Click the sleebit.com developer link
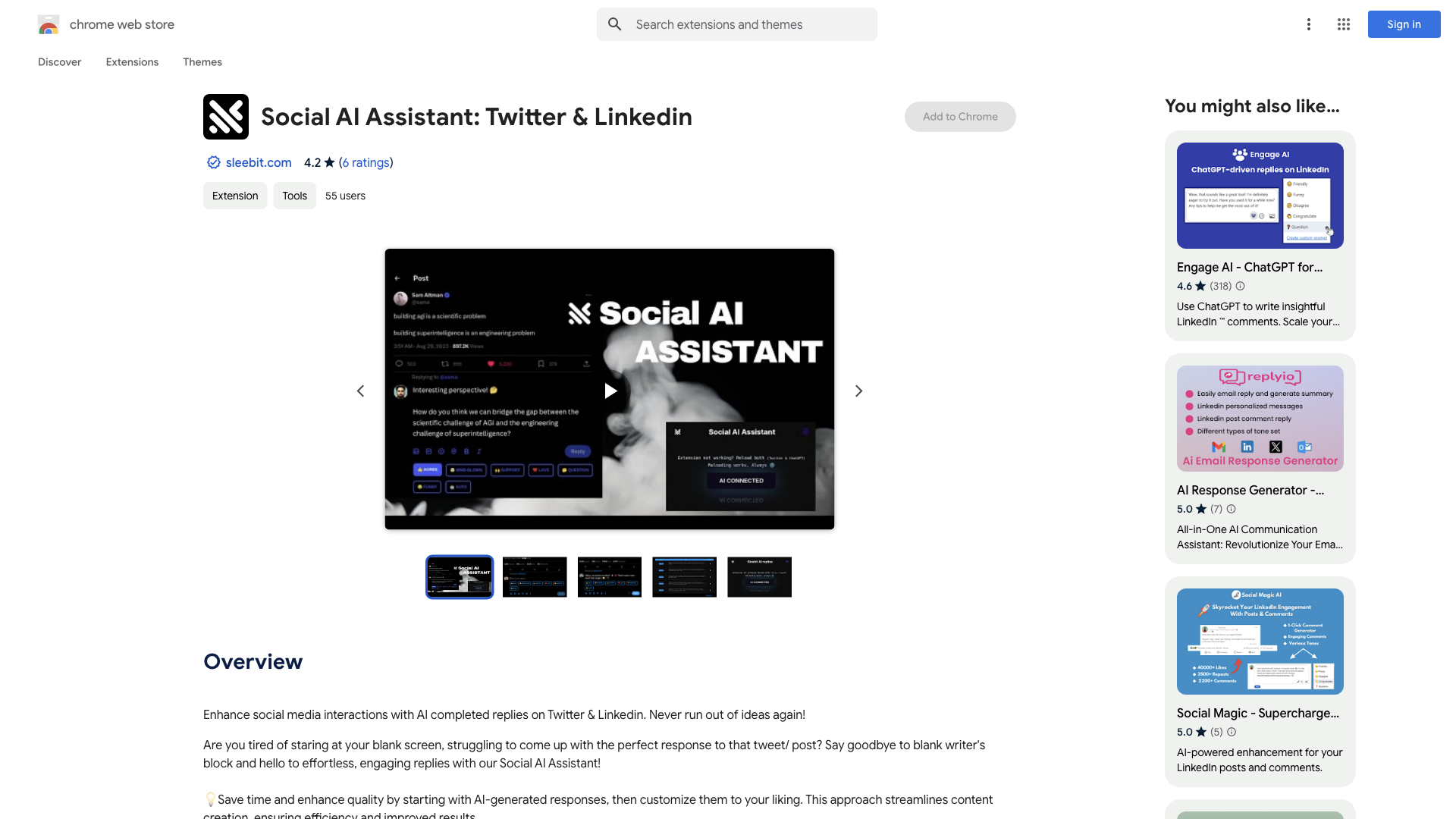Image resolution: width=1456 pixels, height=819 pixels. coord(258,162)
